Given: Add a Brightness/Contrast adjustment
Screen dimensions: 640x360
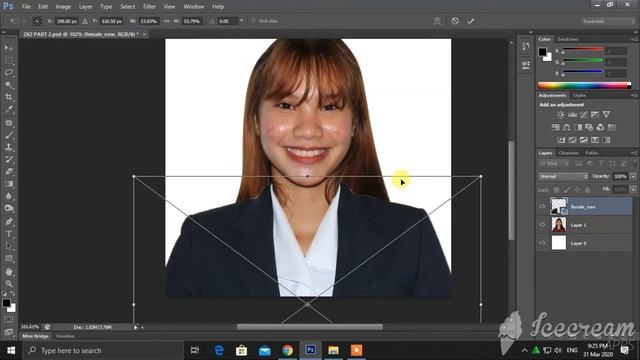Looking at the screenshot, I should click(x=561, y=115).
